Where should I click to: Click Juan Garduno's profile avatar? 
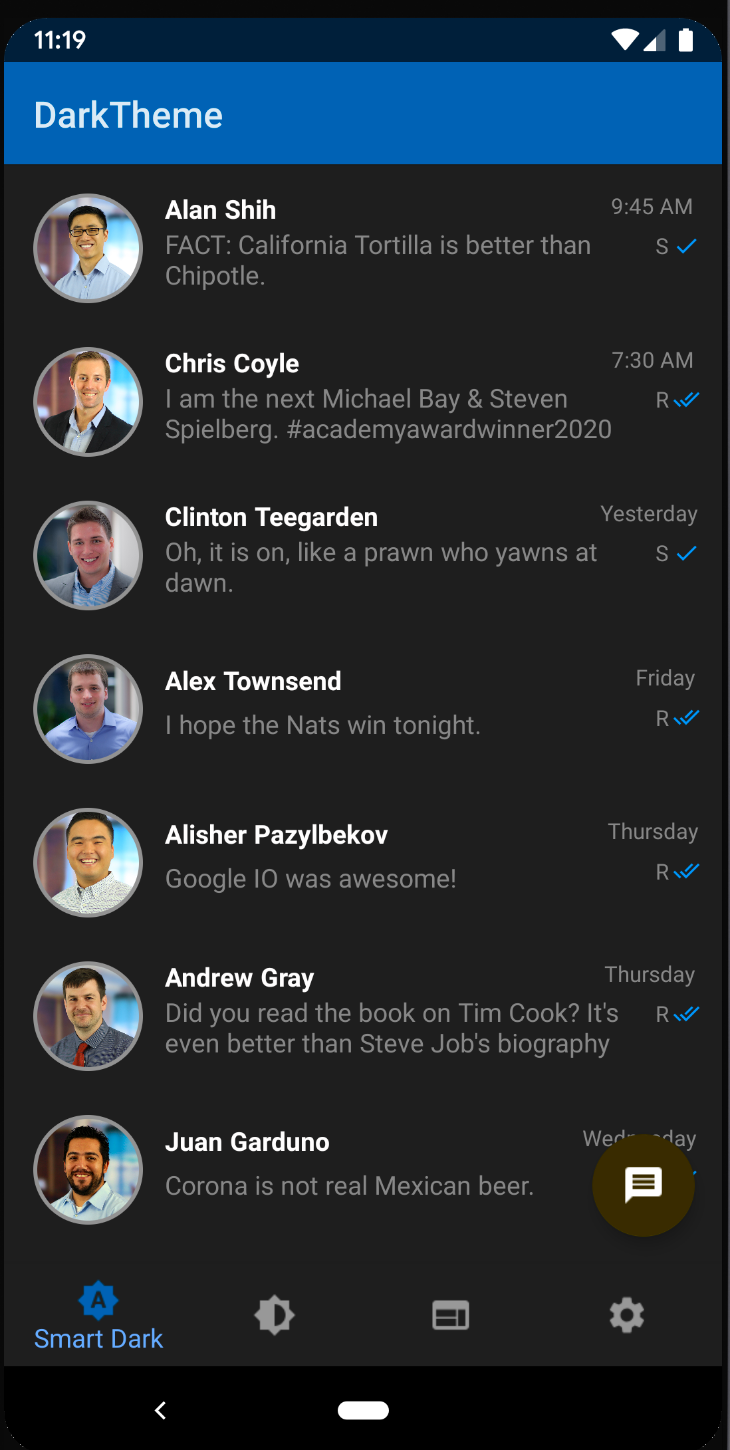pyautogui.click(x=88, y=1170)
